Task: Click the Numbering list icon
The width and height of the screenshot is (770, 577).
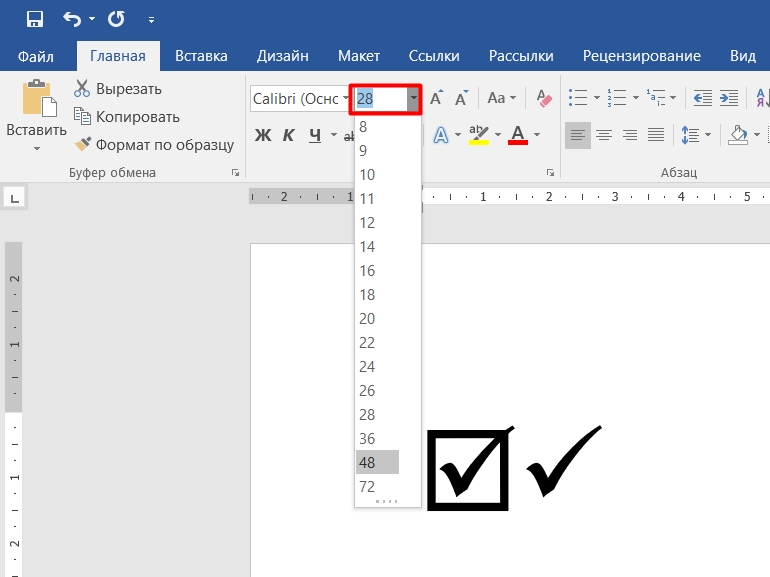Action: [616, 98]
